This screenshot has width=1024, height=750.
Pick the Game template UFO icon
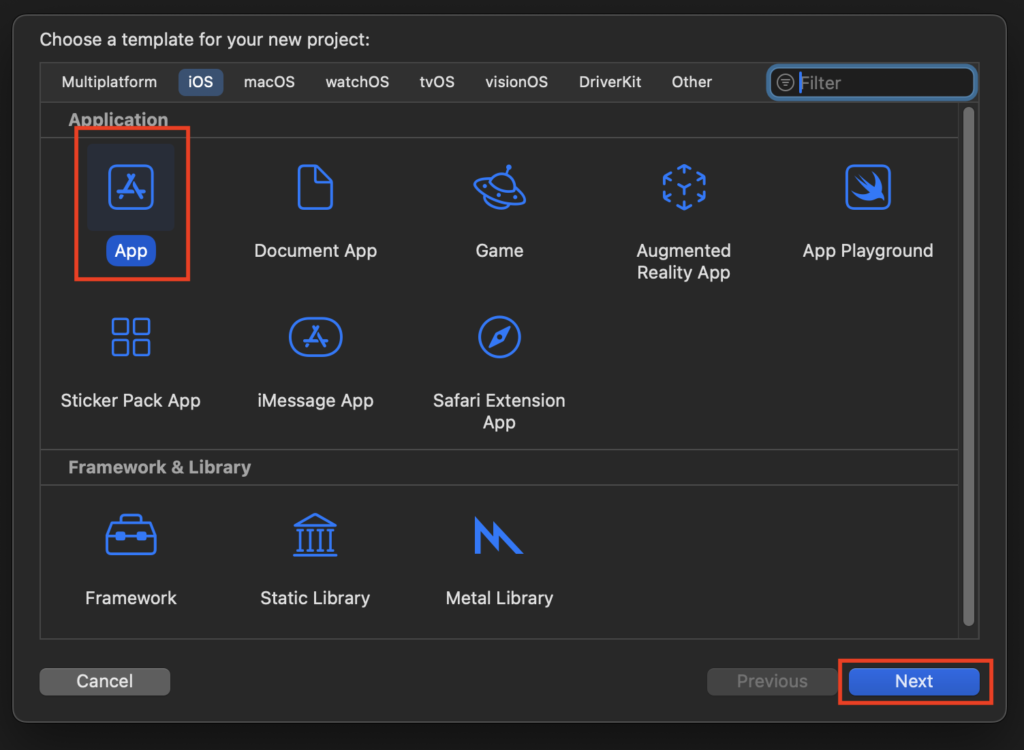click(x=500, y=188)
